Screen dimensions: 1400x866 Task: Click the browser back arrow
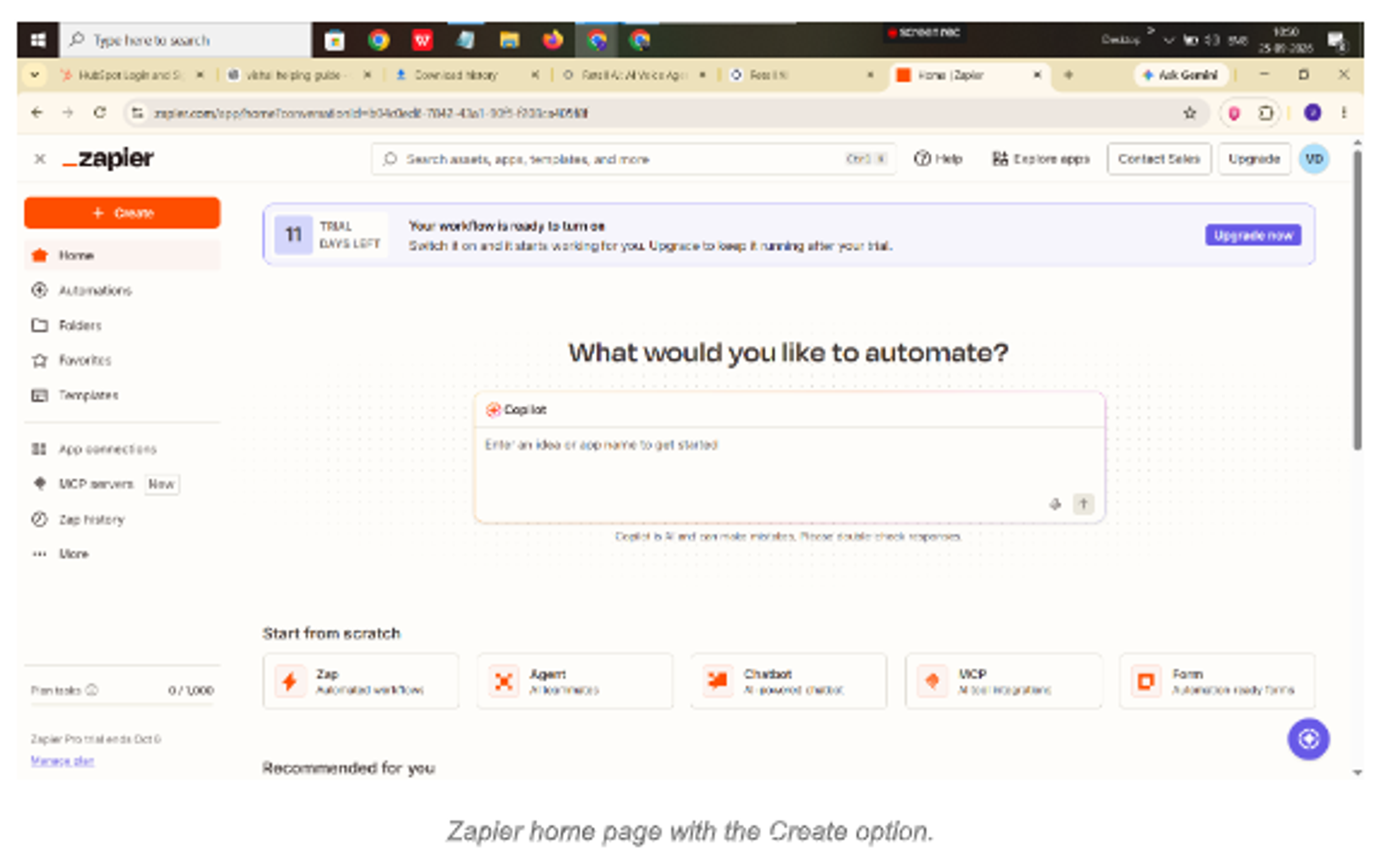click(37, 113)
